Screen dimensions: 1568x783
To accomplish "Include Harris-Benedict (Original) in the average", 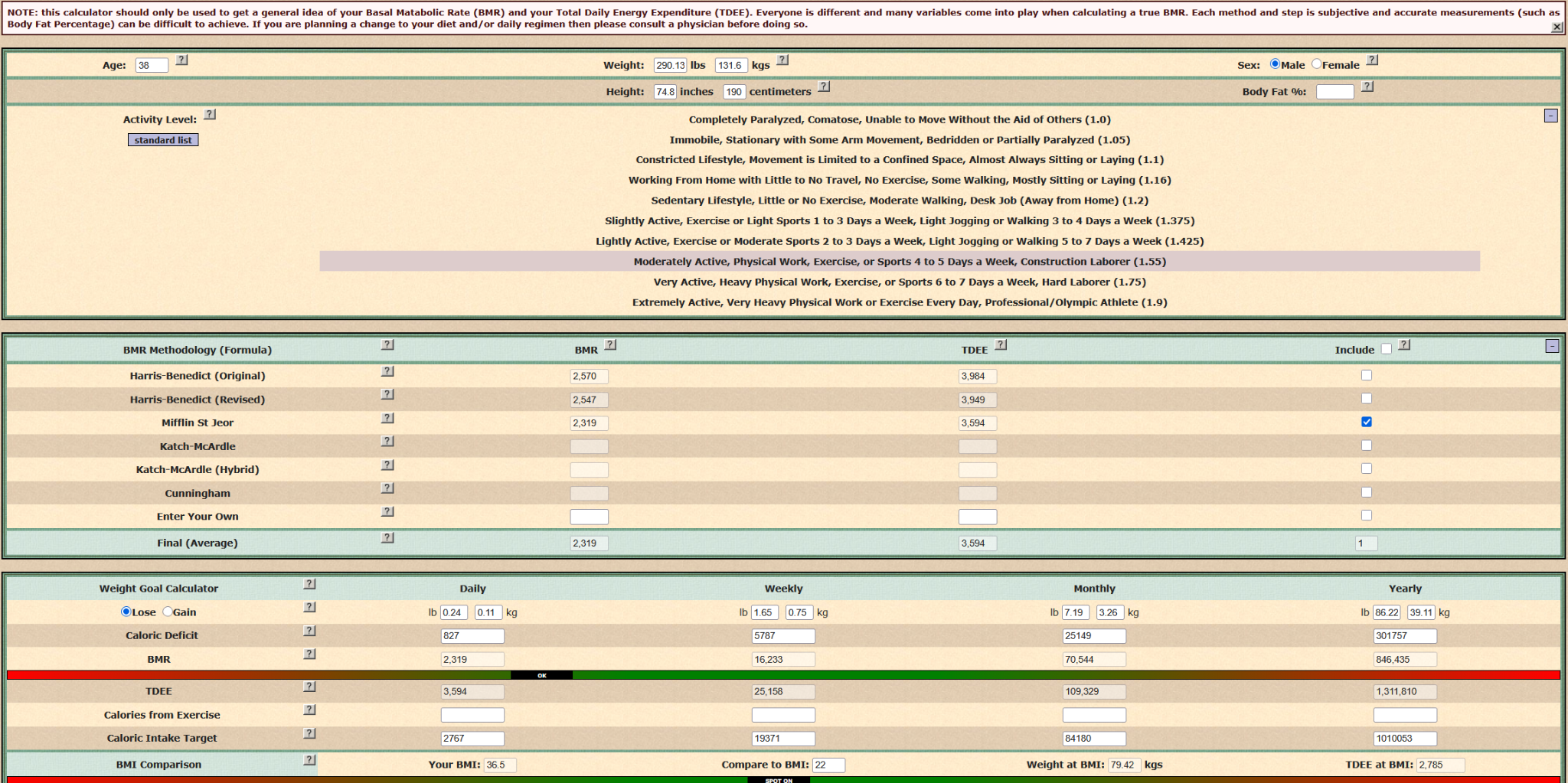I will 1367,375.
